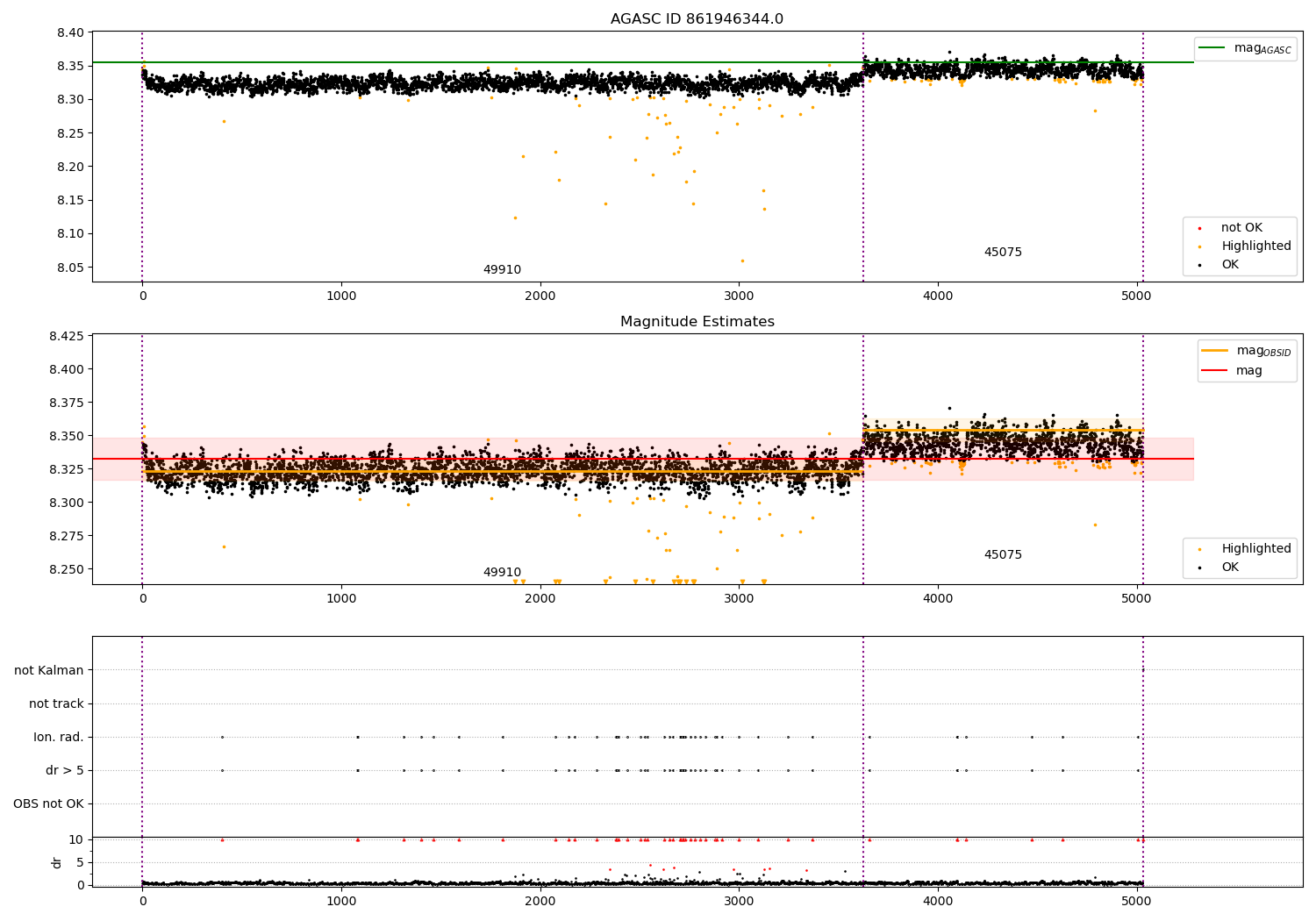Click the 'Ion. rad.' axis label
Viewport: 1316px width, 921px height.
coord(59,738)
